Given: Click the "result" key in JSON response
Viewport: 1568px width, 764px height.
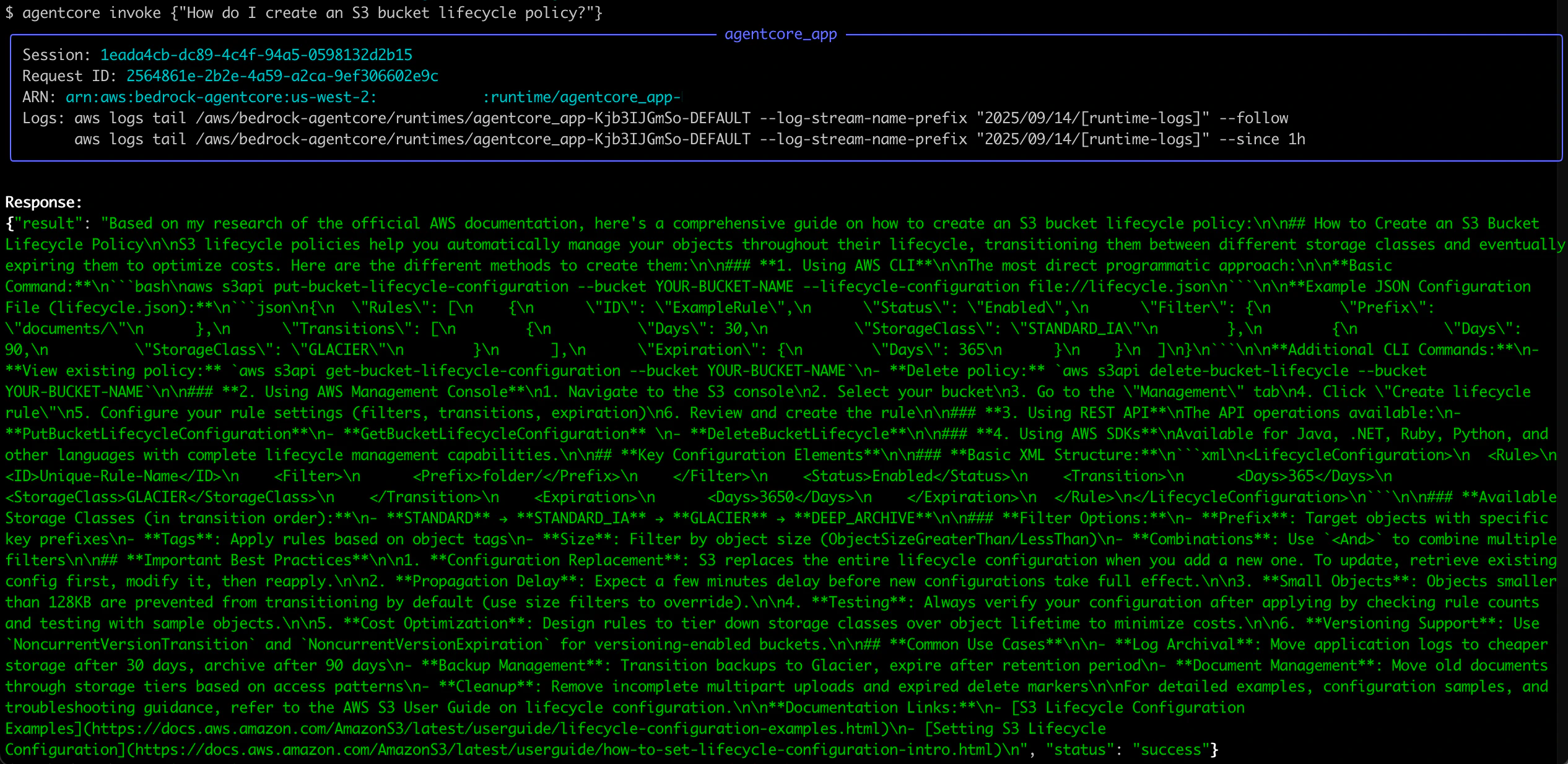Looking at the screenshot, I should (x=48, y=224).
